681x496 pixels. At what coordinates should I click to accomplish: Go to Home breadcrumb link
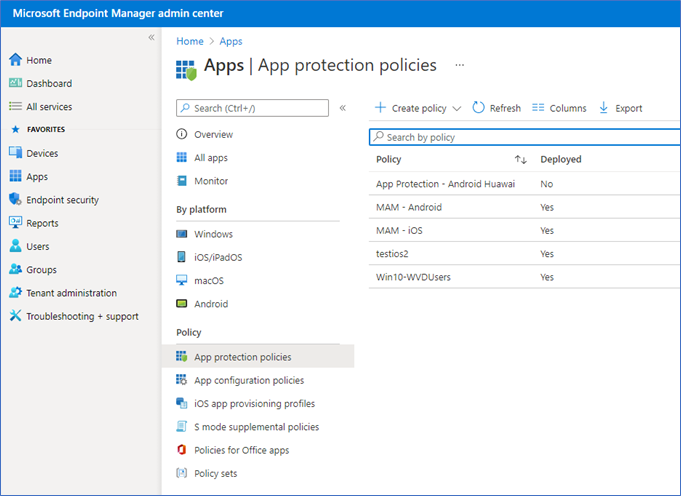tap(190, 41)
